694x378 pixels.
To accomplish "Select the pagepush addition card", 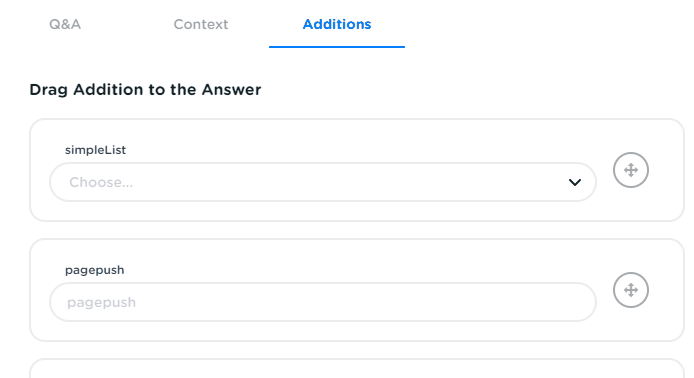I will tap(357, 290).
